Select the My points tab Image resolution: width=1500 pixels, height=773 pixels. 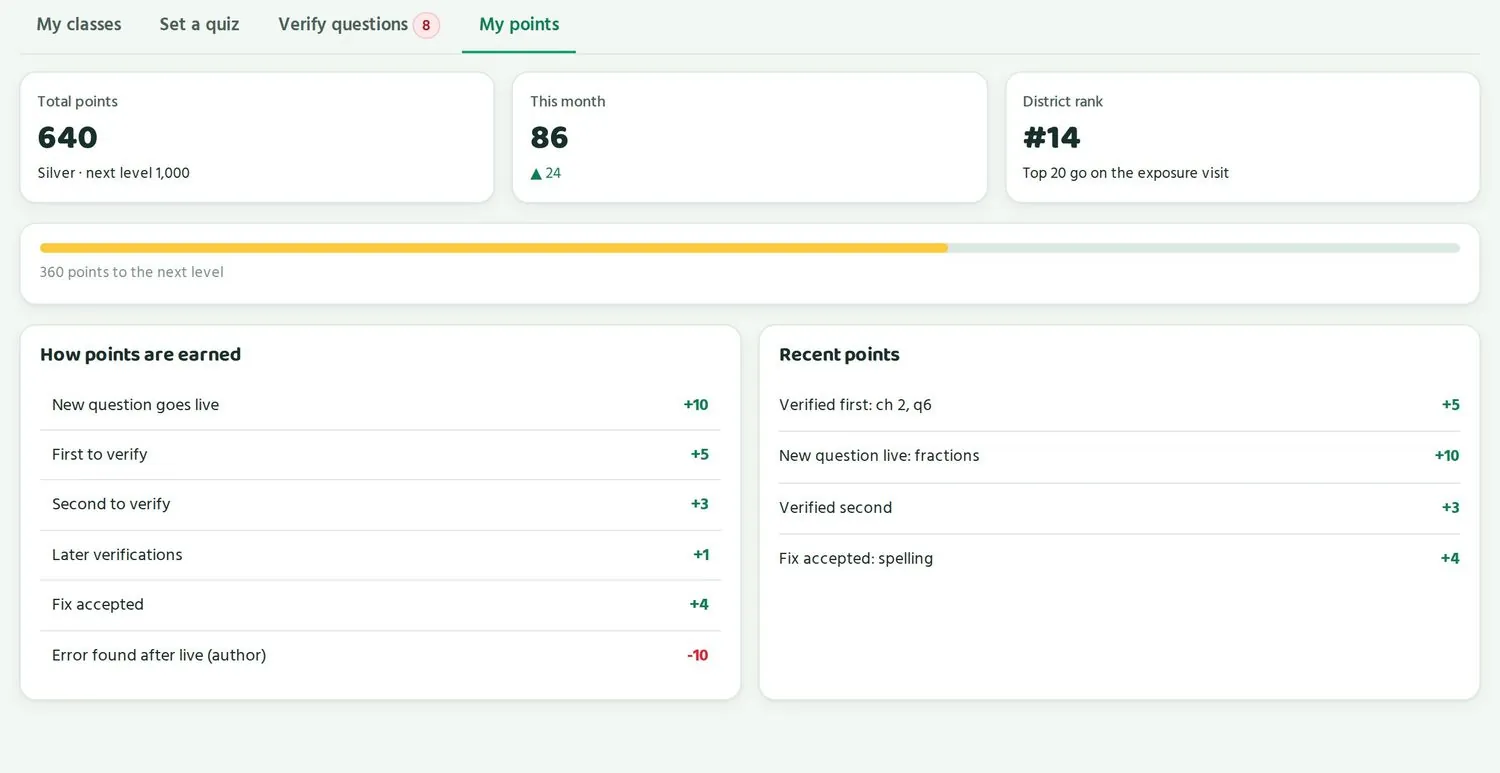(x=519, y=25)
